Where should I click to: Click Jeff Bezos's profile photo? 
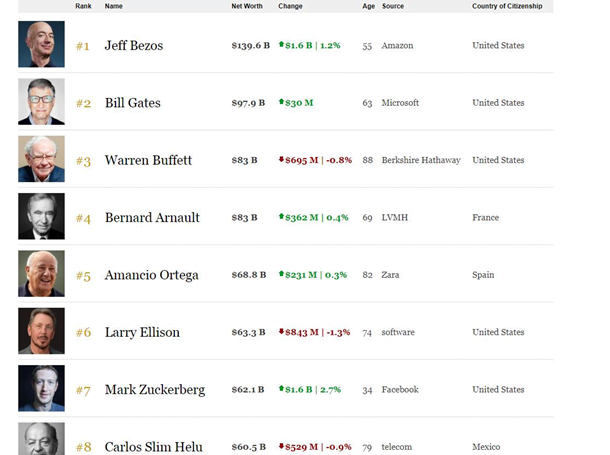(x=41, y=45)
